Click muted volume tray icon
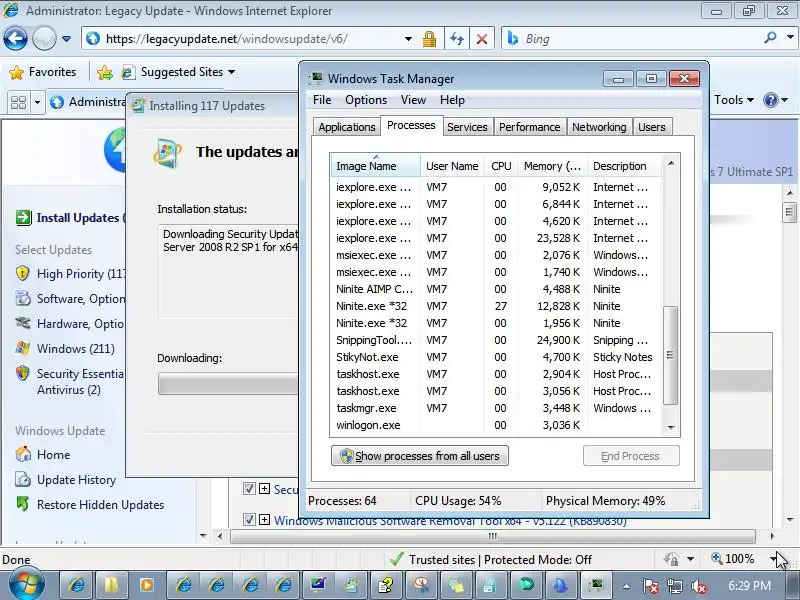This screenshot has width=800, height=600. click(x=698, y=587)
